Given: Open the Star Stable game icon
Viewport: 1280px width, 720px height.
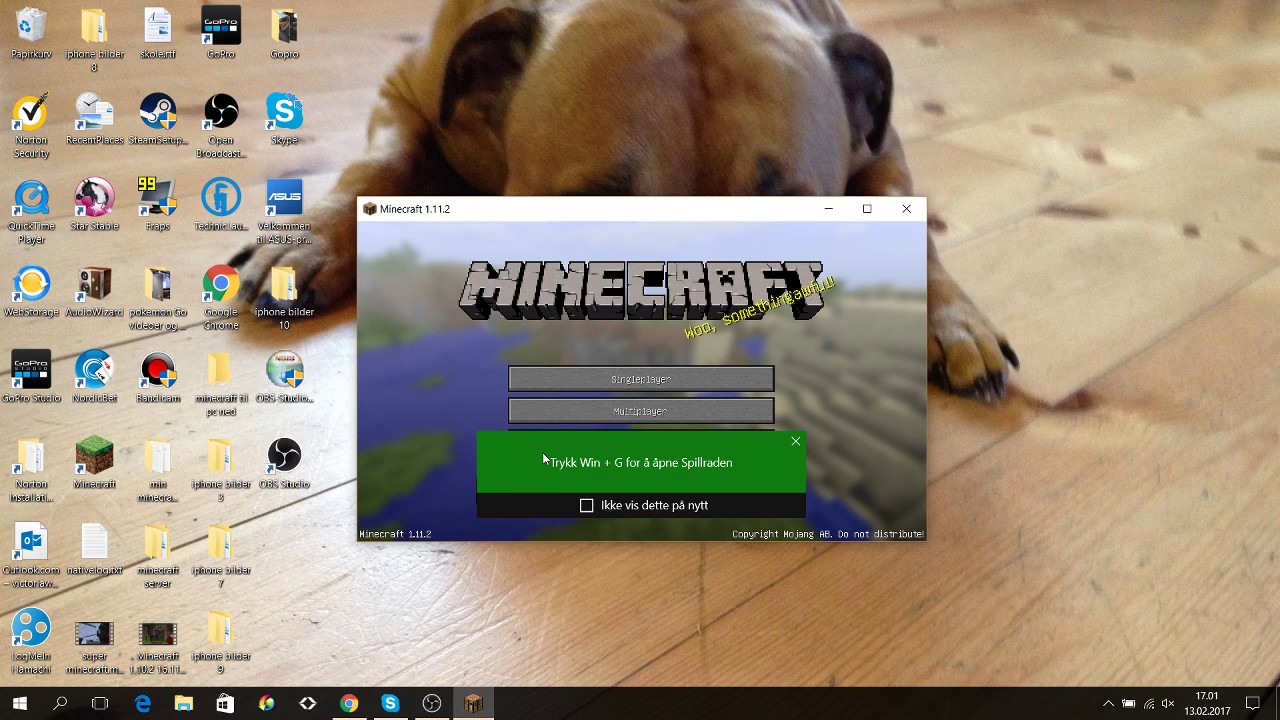Looking at the screenshot, I should (x=95, y=205).
